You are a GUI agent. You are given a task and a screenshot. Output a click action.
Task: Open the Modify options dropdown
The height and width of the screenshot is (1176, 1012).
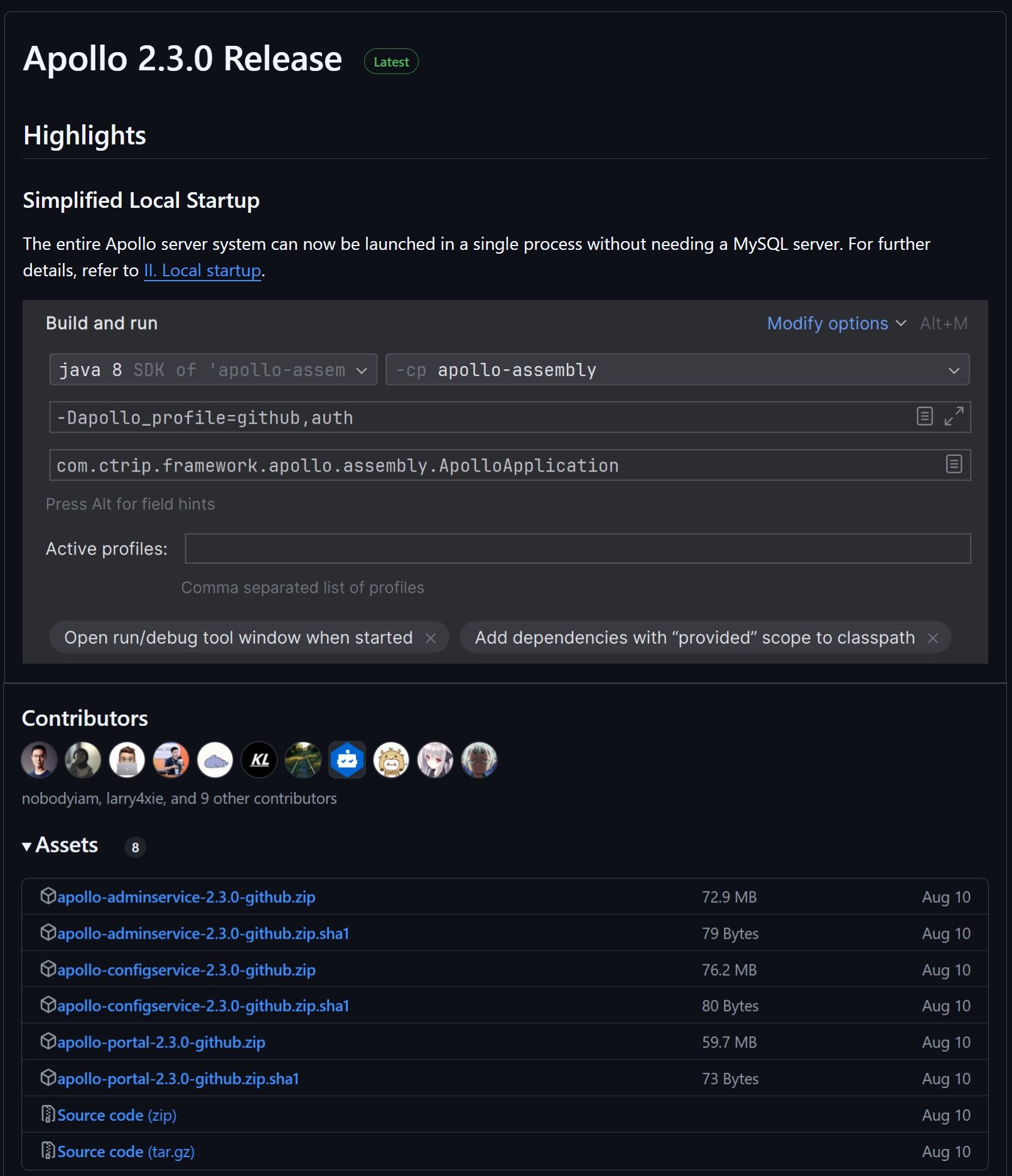837,323
